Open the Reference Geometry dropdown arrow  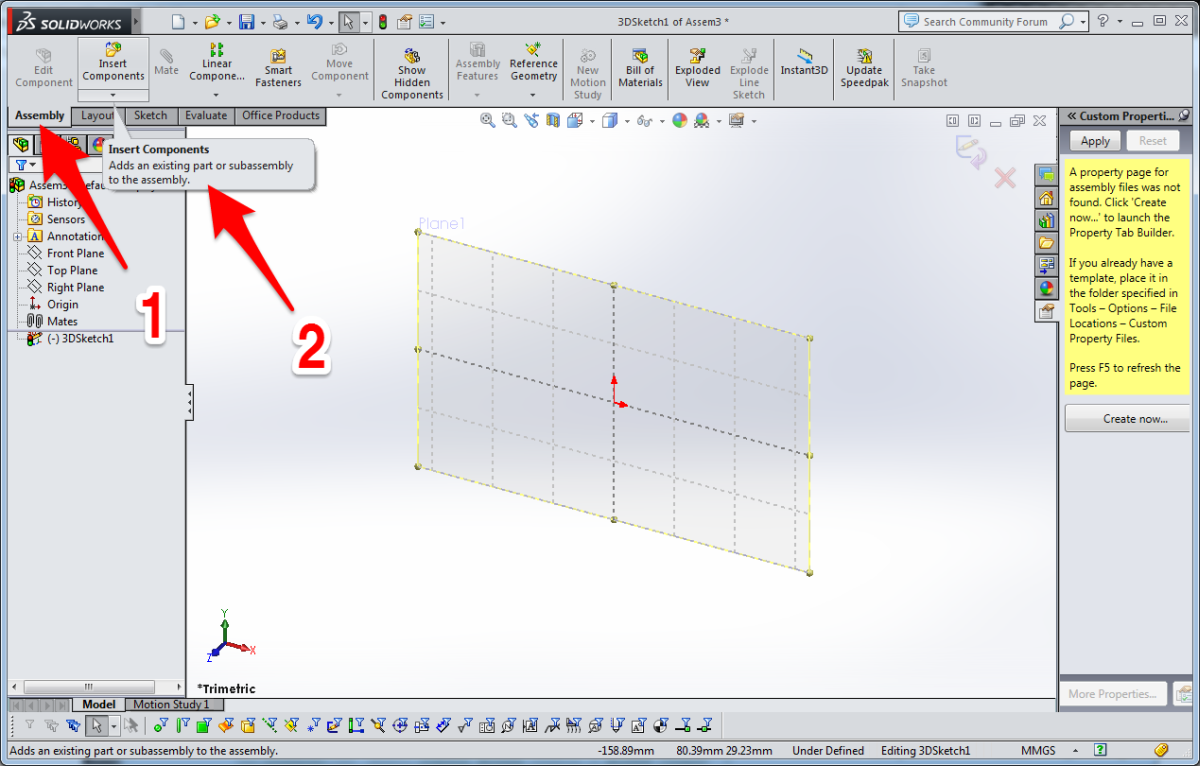point(533,95)
